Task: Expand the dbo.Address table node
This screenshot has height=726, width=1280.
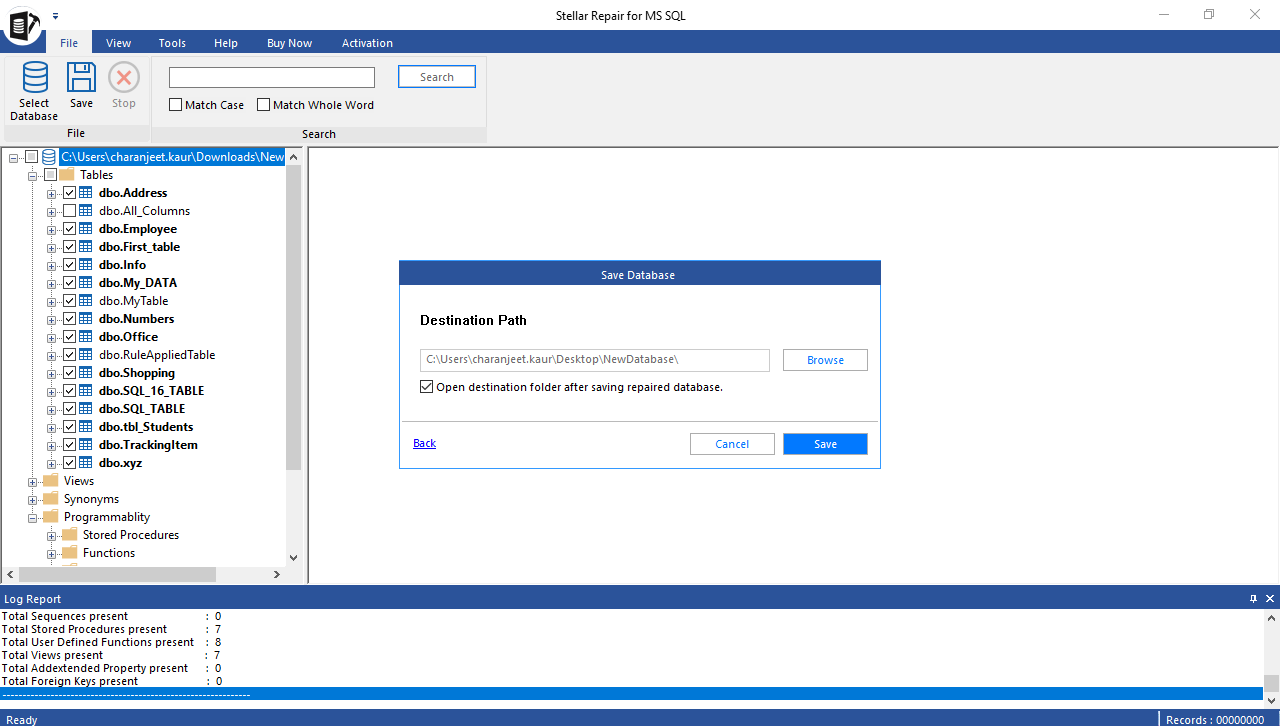Action: pyautogui.click(x=52, y=193)
